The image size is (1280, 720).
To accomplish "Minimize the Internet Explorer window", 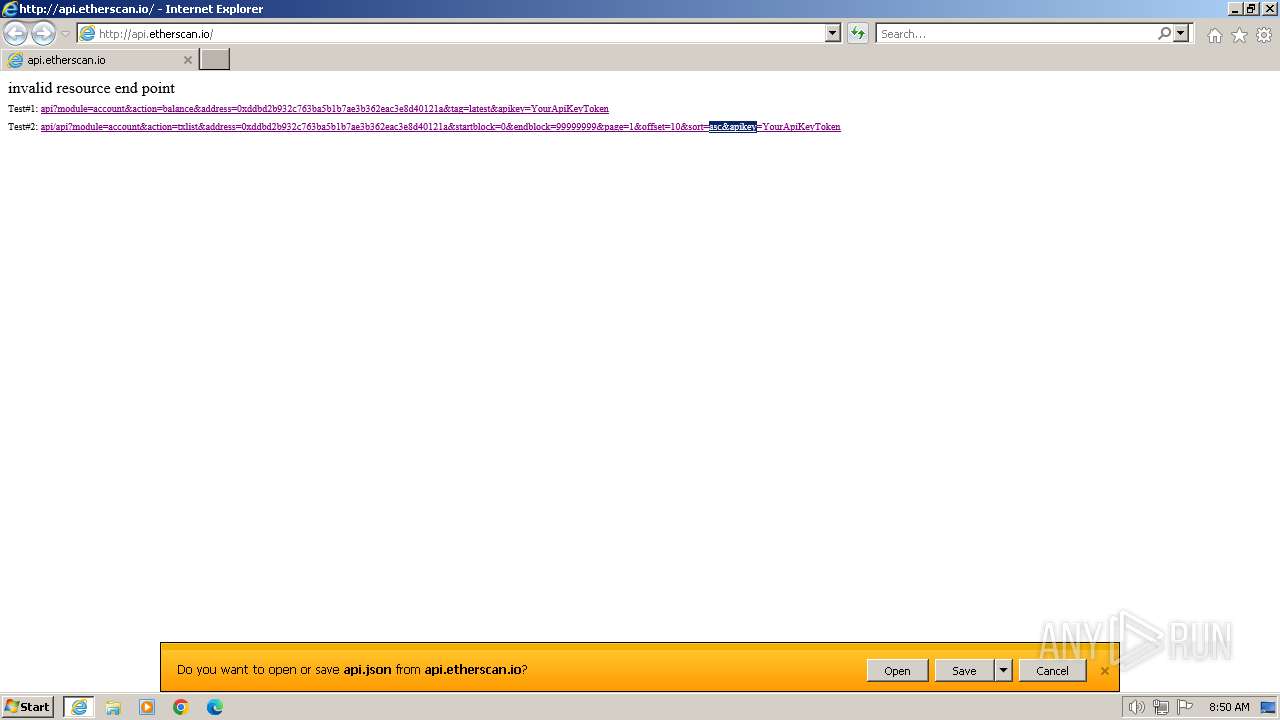I will click(1235, 9).
